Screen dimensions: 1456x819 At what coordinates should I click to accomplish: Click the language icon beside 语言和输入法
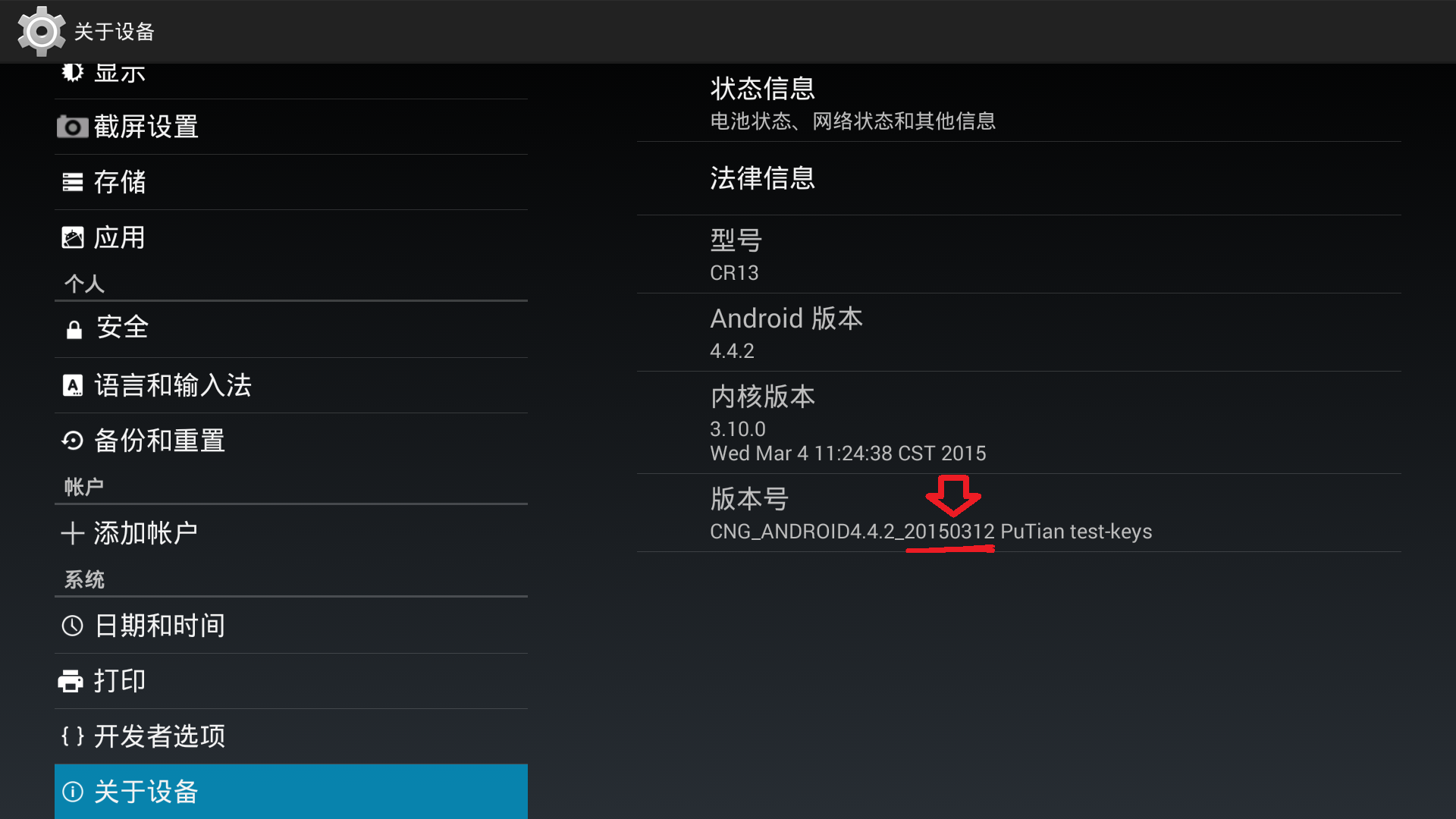(x=73, y=385)
